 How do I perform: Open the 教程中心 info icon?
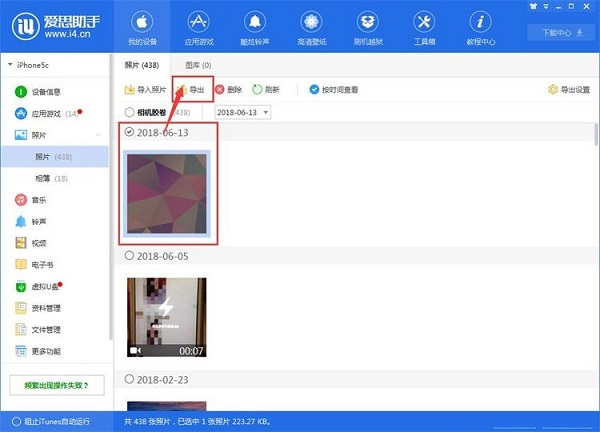click(481, 28)
